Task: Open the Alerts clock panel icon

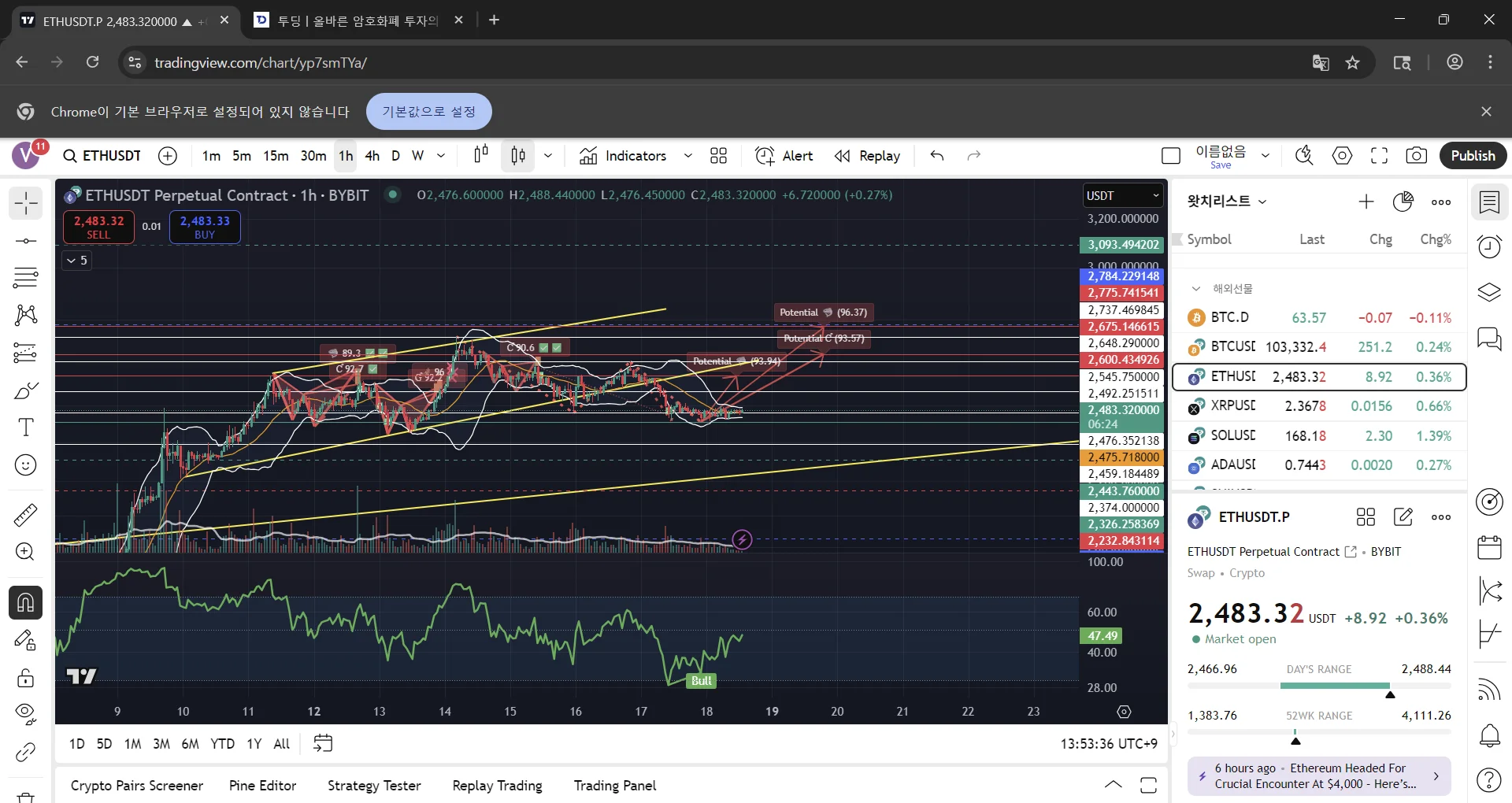Action: click(x=1489, y=247)
